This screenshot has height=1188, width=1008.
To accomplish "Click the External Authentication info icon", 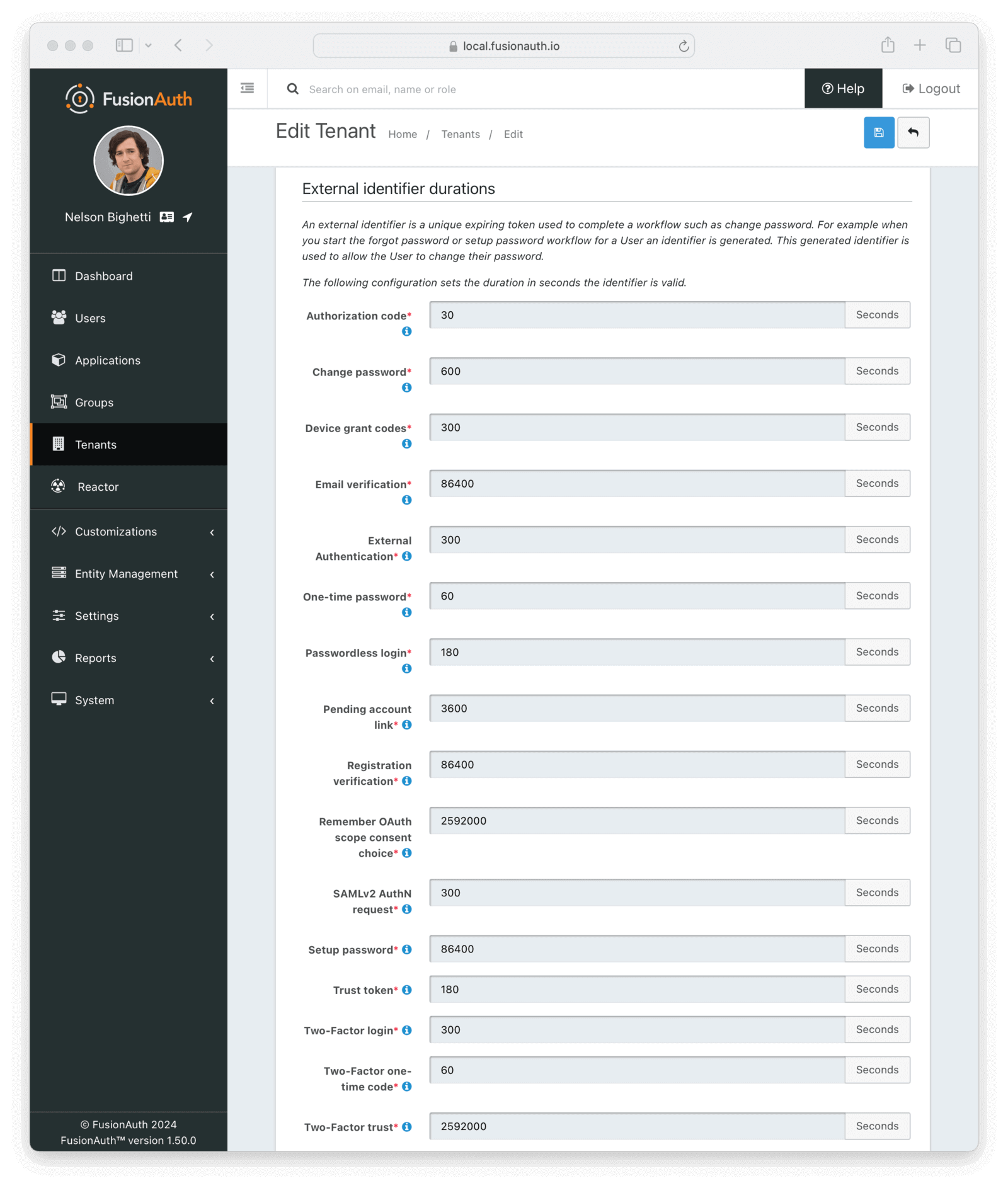I will 407,556.
